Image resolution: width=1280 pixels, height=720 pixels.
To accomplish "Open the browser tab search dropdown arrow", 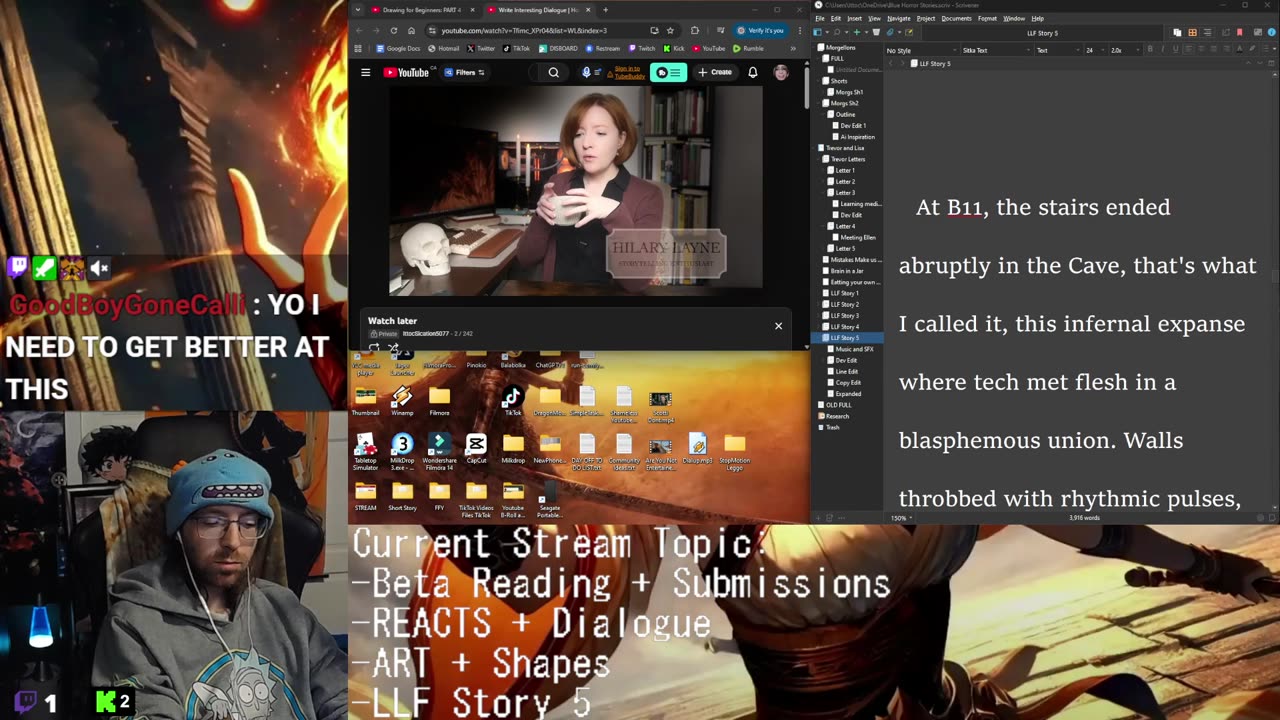I will 358,10.
